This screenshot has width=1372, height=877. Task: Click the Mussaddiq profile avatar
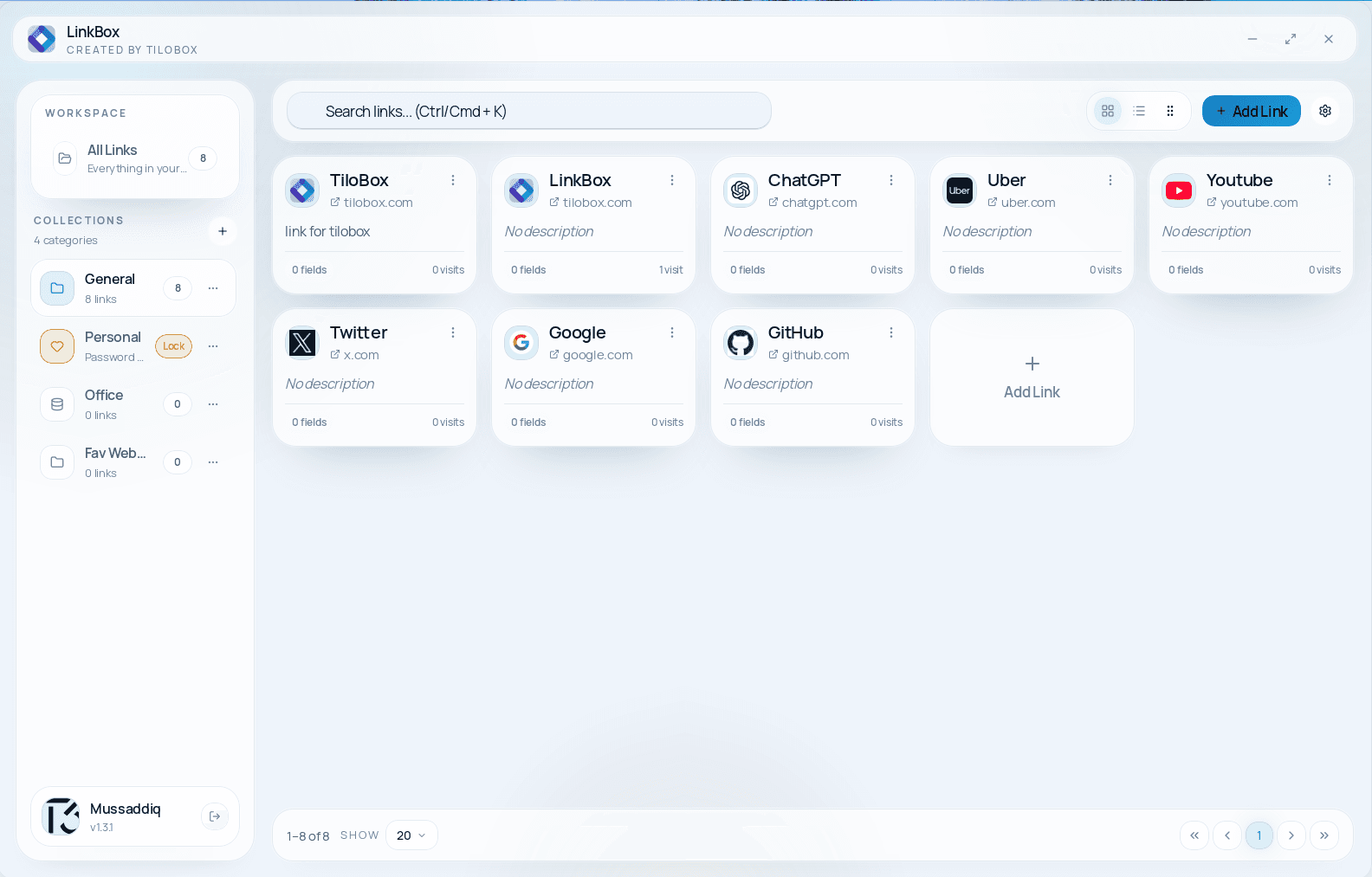pyautogui.click(x=61, y=816)
